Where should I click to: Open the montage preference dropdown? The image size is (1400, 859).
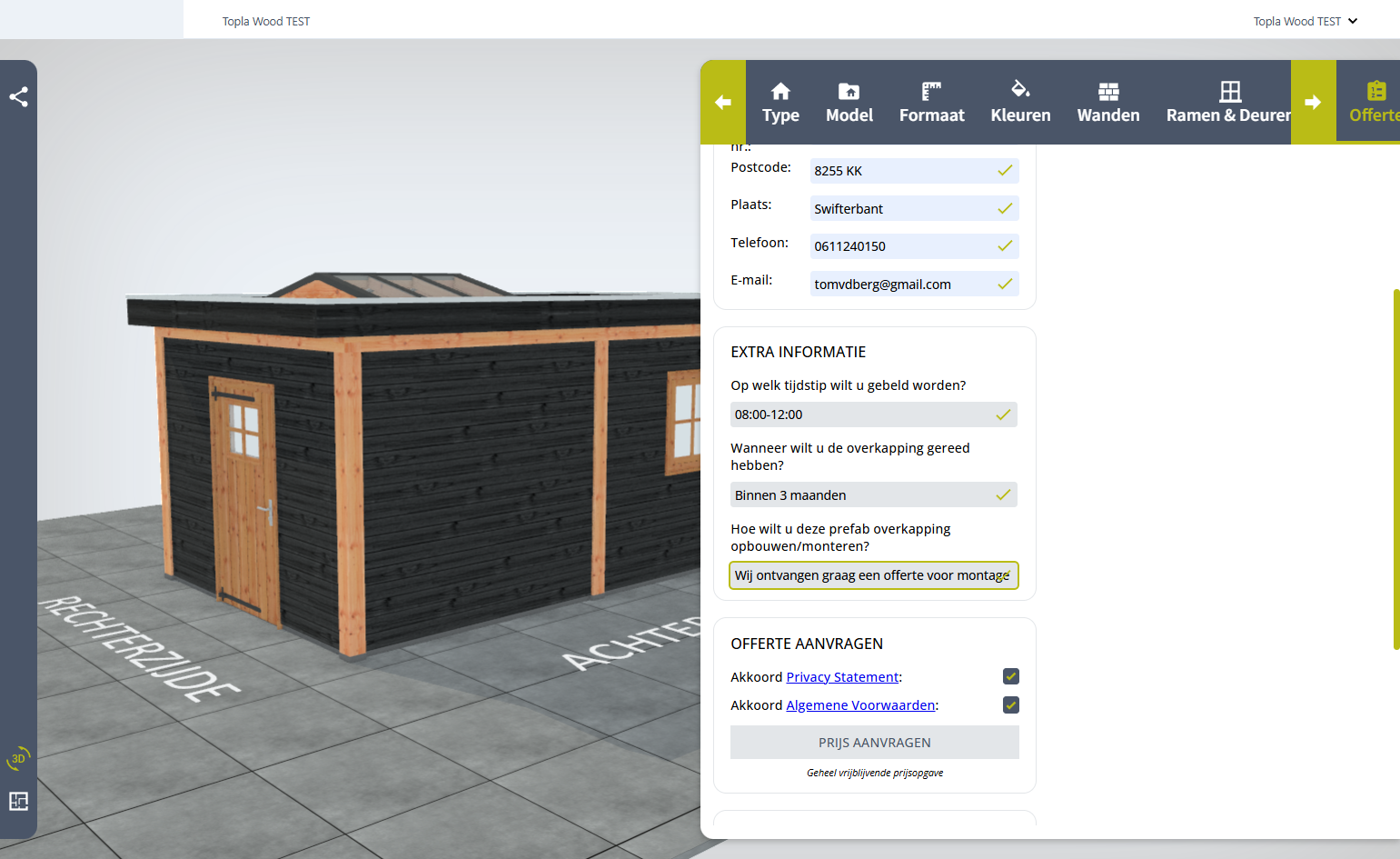click(874, 575)
